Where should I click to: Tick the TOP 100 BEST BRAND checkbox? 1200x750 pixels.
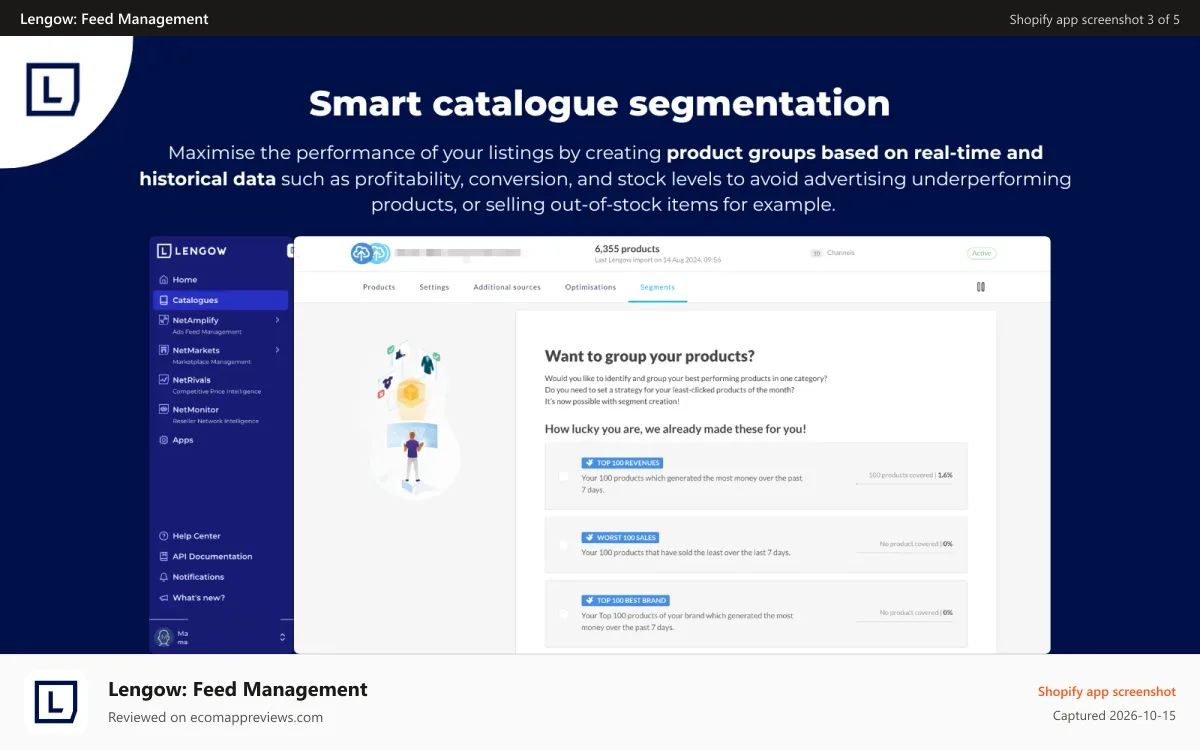(564, 614)
